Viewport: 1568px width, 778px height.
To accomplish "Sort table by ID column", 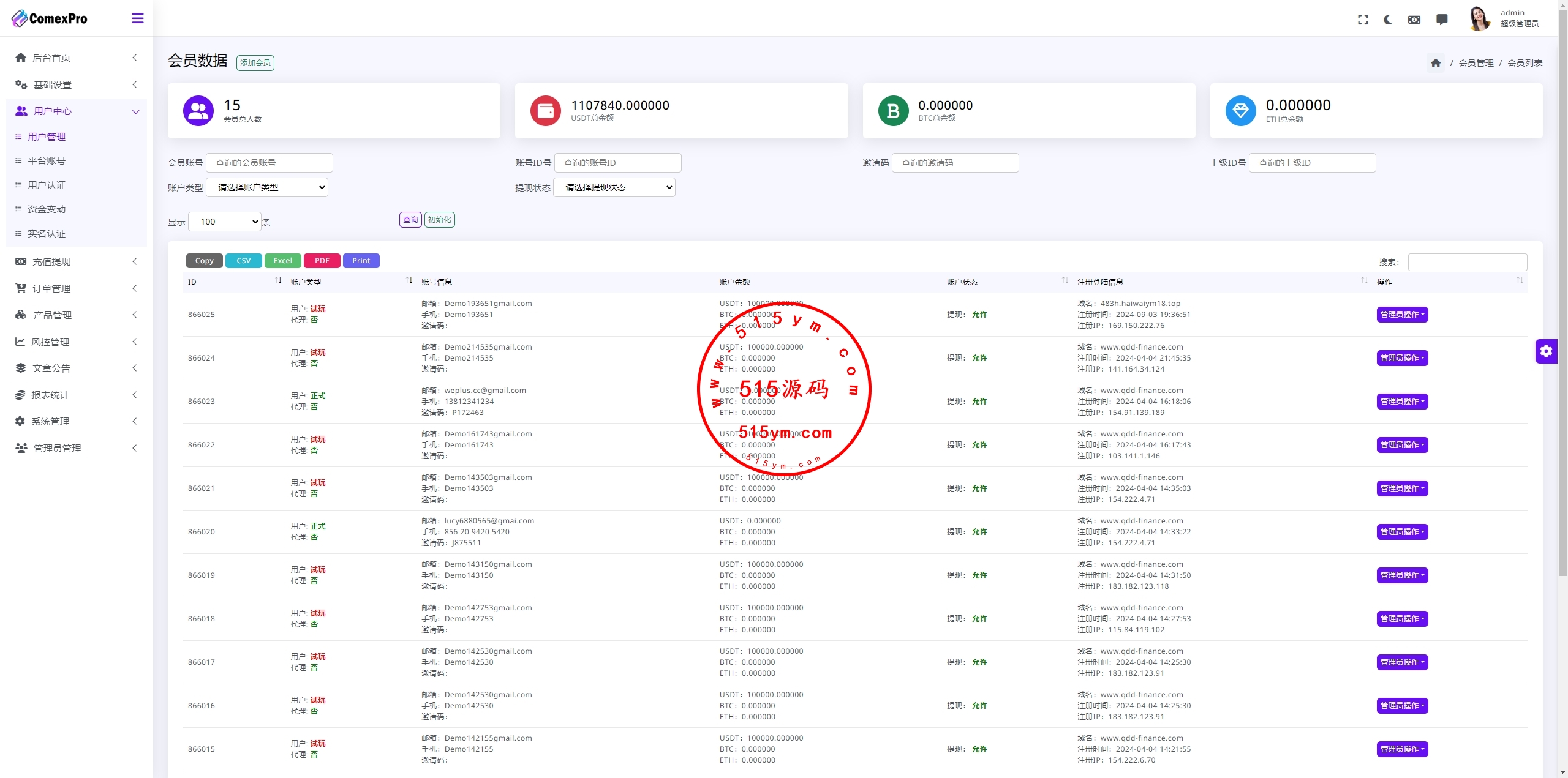I will [278, 280].
